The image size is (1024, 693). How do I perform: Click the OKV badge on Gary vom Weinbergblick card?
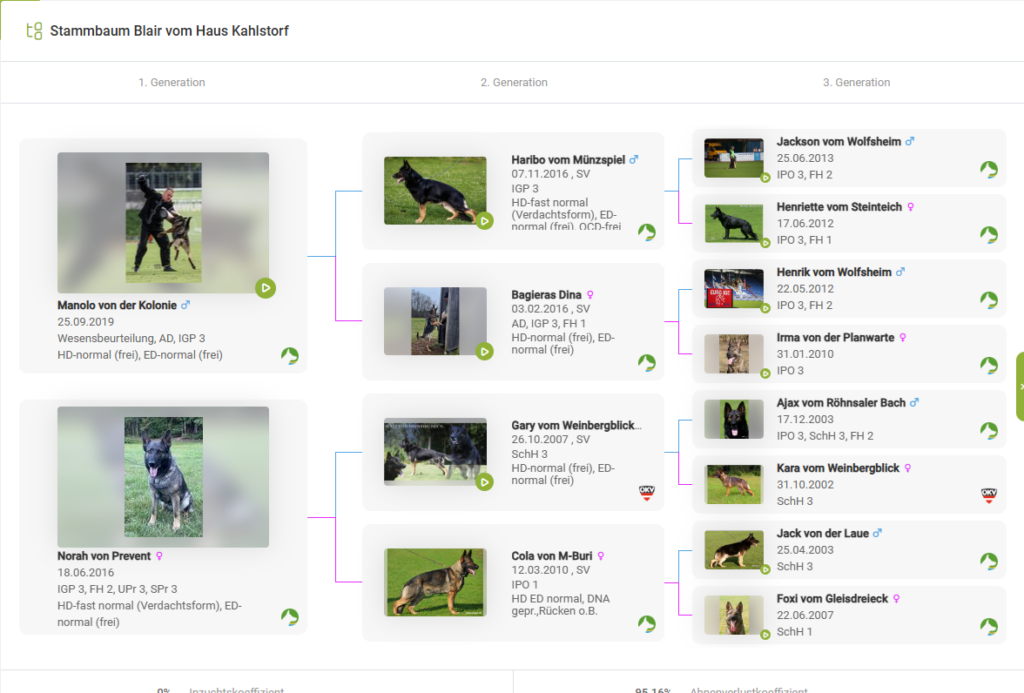[647, 493]
